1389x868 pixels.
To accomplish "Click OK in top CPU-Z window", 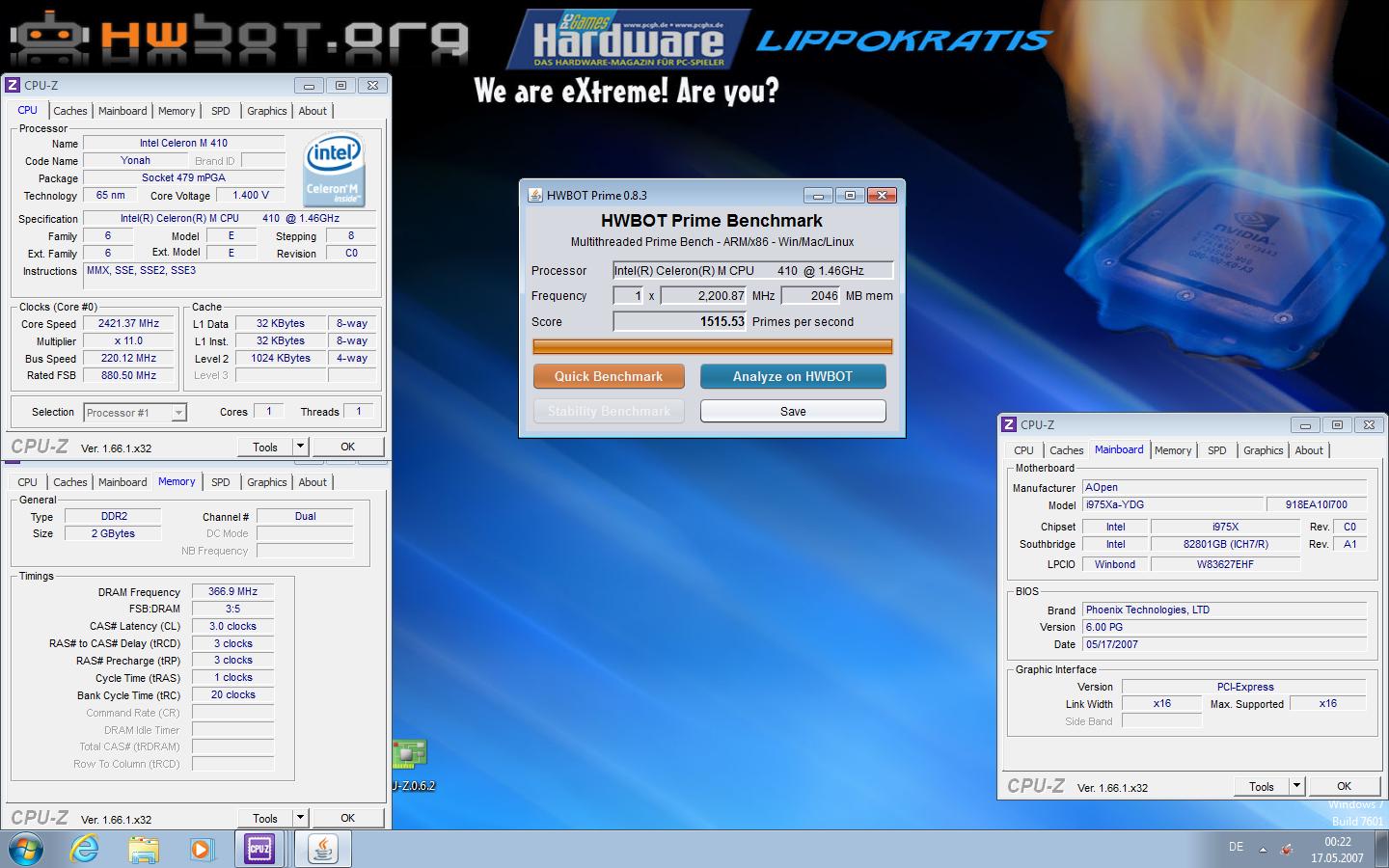I will [348, 447].
